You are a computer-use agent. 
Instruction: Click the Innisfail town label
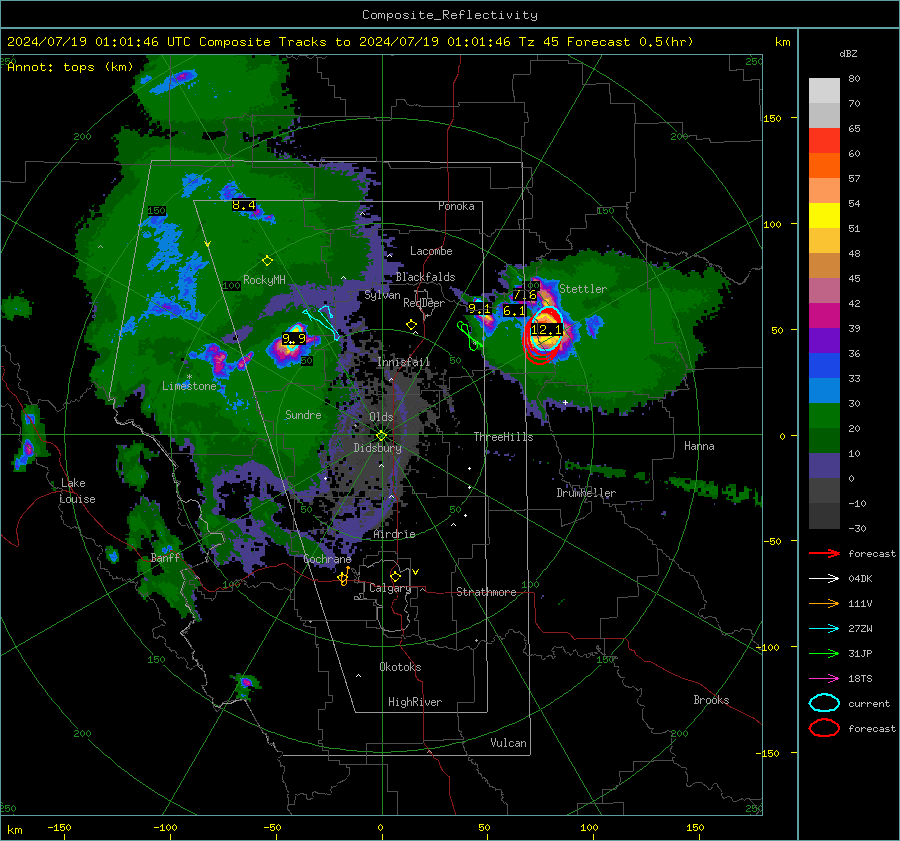(403, 362)
